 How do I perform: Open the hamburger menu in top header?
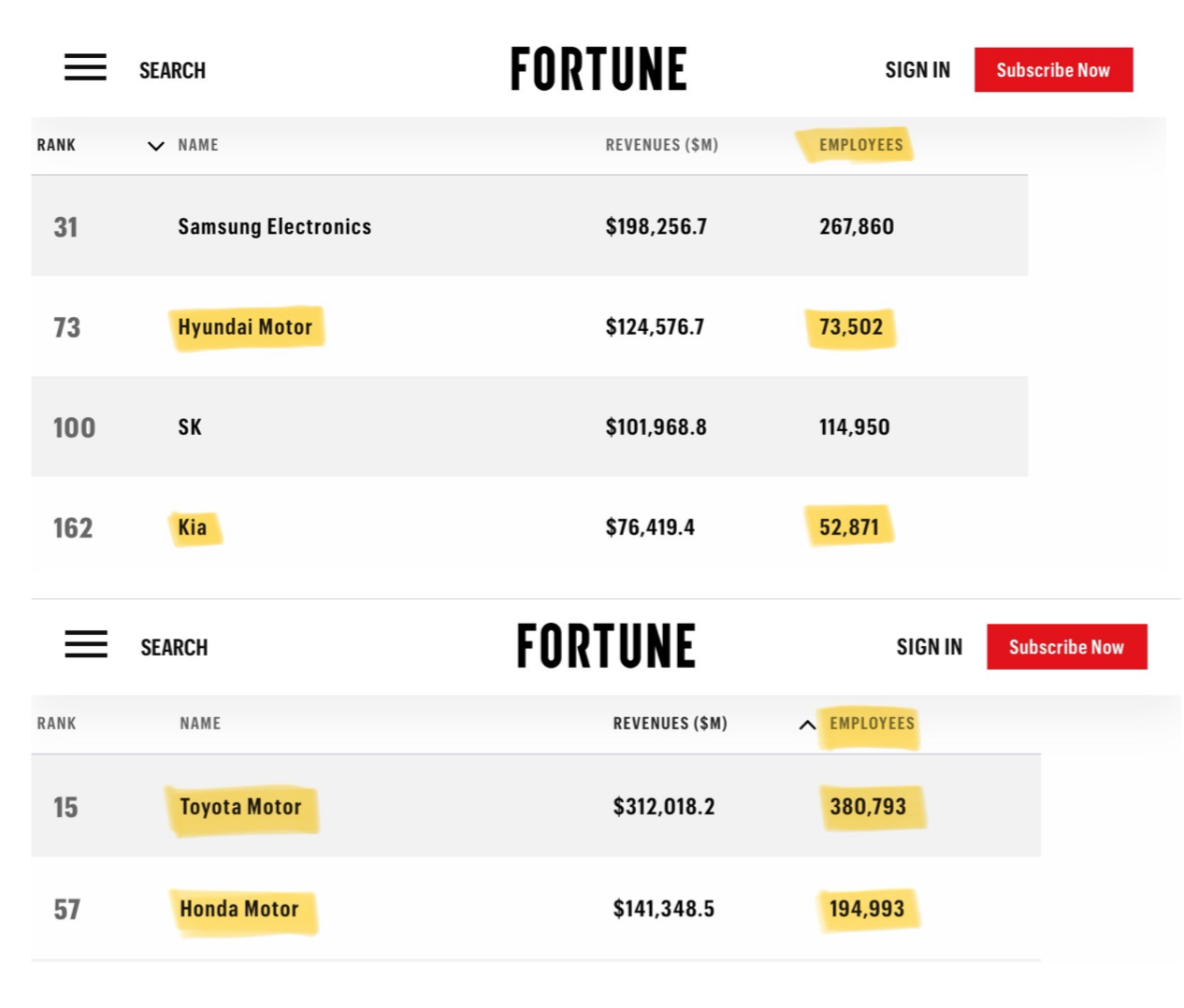point(85,67)
